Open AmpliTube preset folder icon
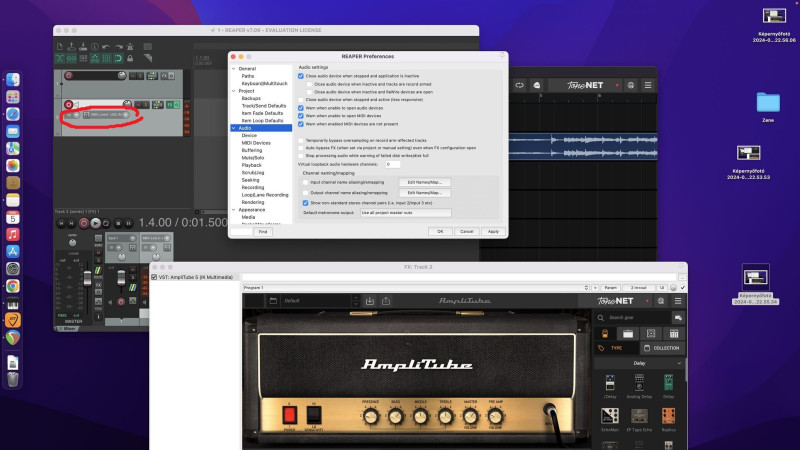The image size is (800, 450). point(273,301)
